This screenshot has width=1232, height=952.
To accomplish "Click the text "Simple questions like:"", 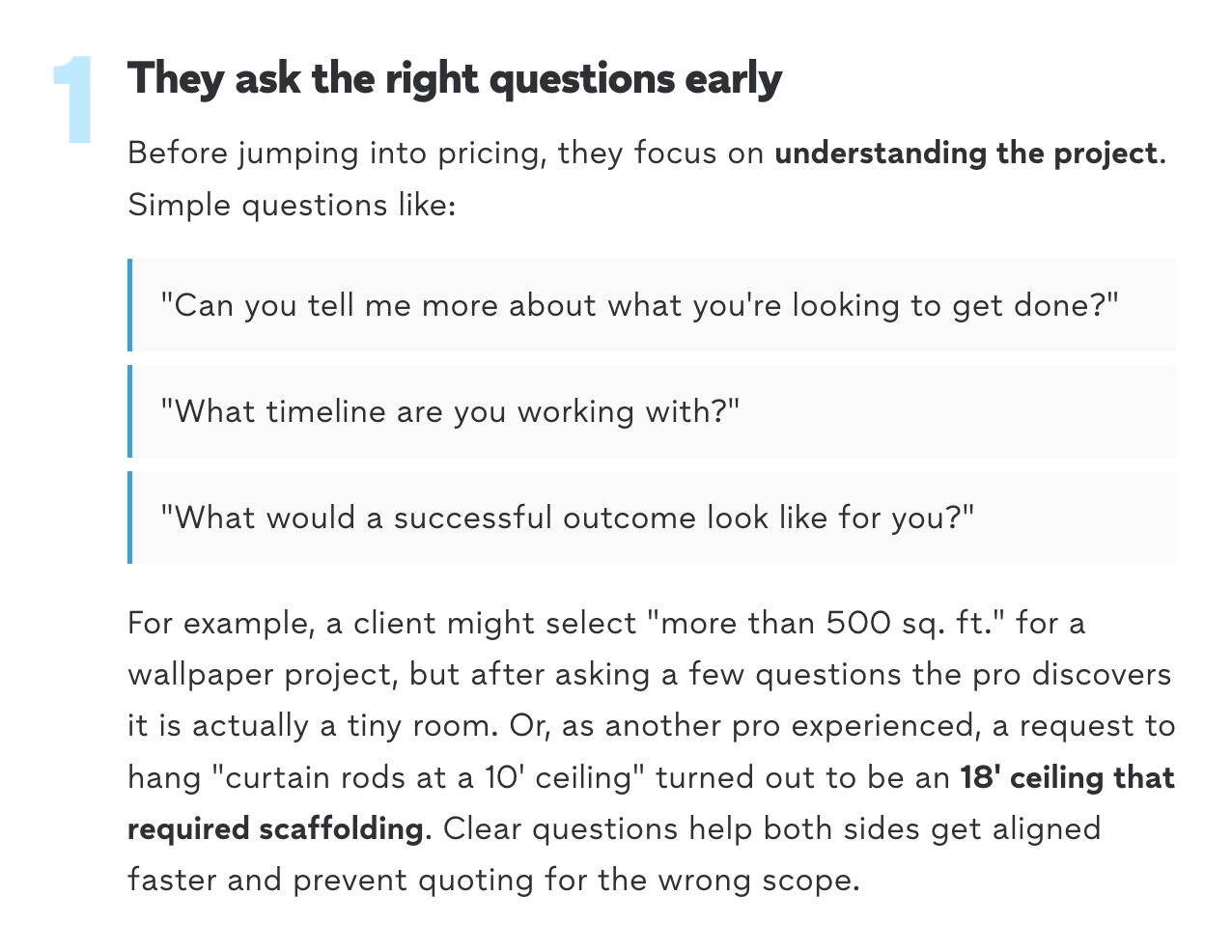I will pos(292,205).
